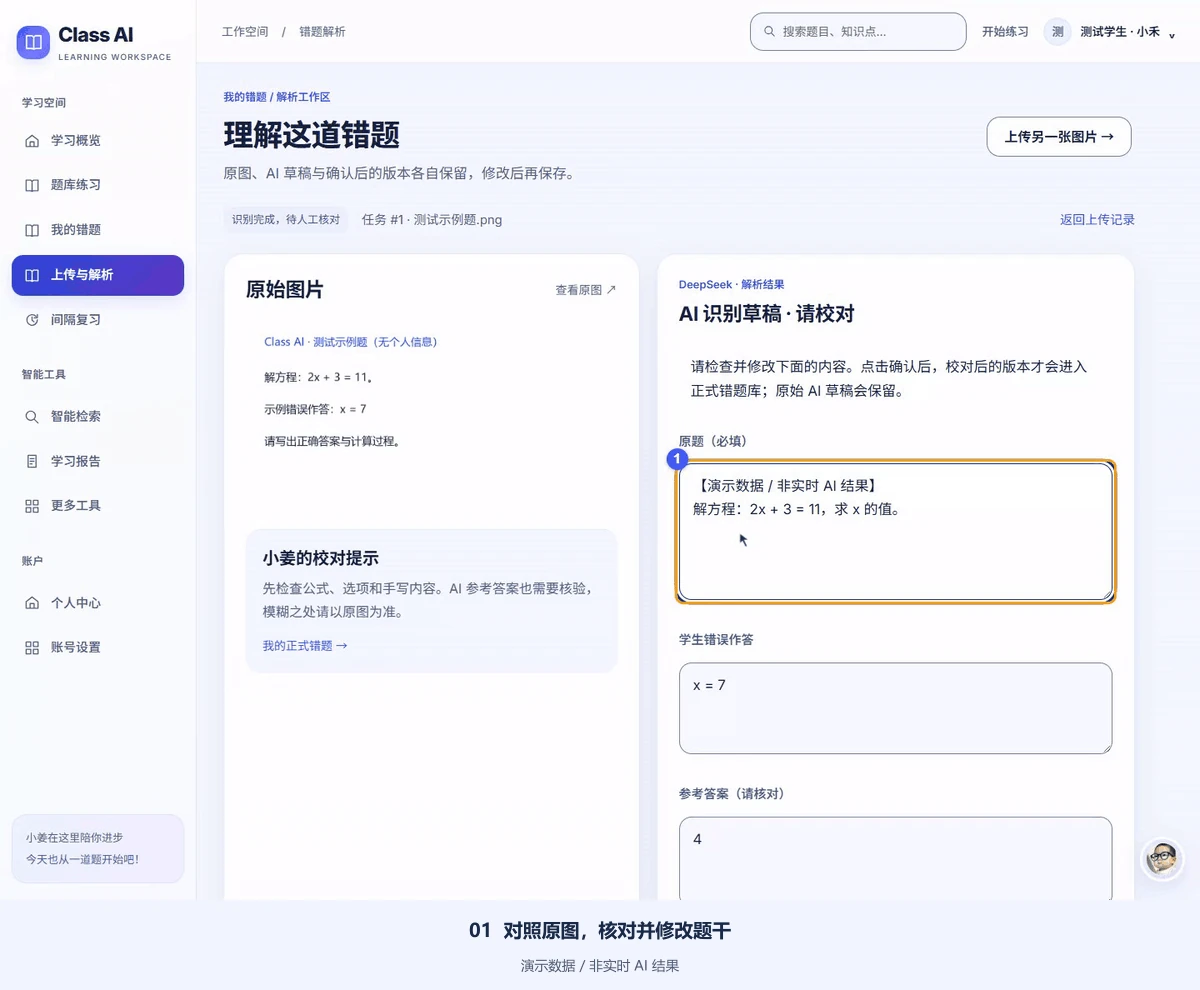Click the 测试学生 · 小禾 user name
Screen dimensions: 1200x990
[x=1120, y=32]
